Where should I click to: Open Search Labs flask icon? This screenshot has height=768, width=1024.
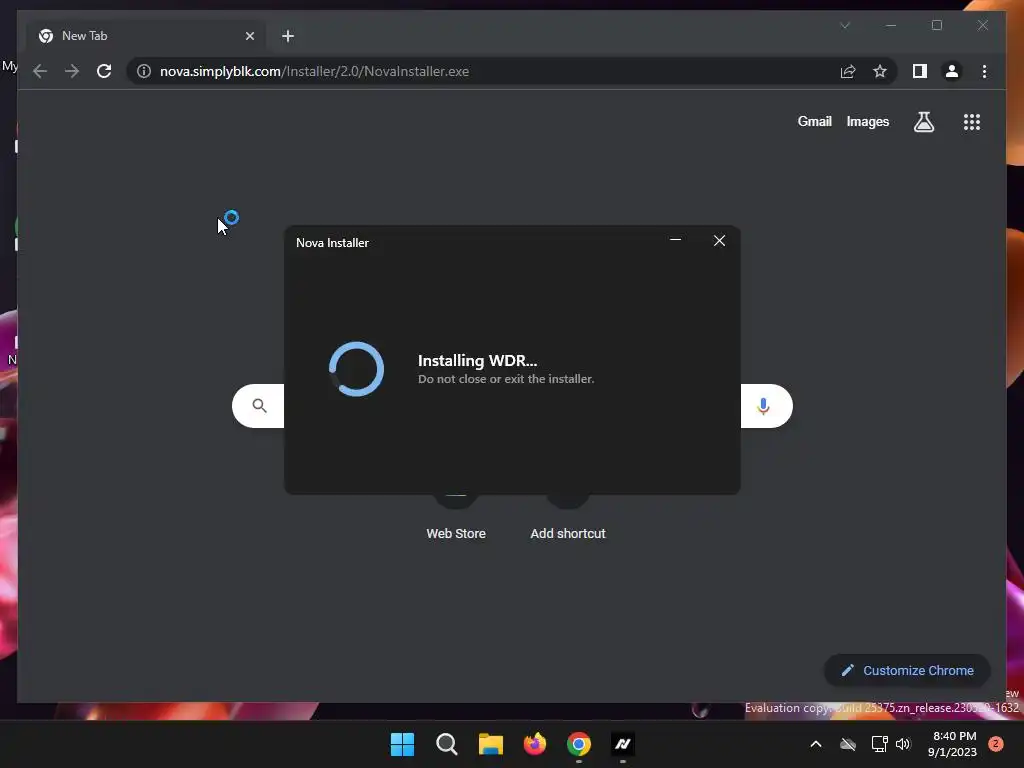pyautogui.click(x=923, y=121)
